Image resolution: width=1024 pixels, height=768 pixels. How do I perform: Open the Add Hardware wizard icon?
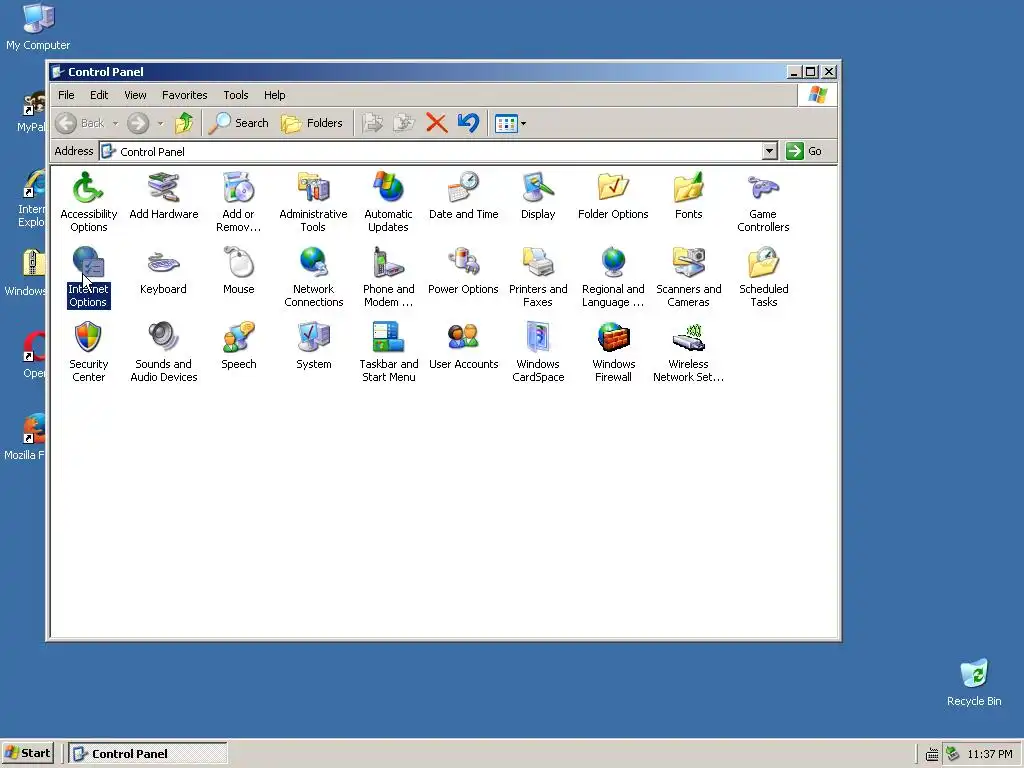pyautogui.click(x=163, y=195)
